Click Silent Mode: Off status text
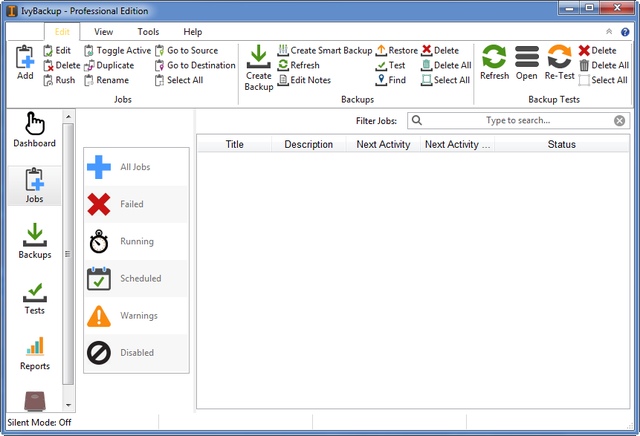The height and width of the screenshot is (436, 640). [39, 423]
